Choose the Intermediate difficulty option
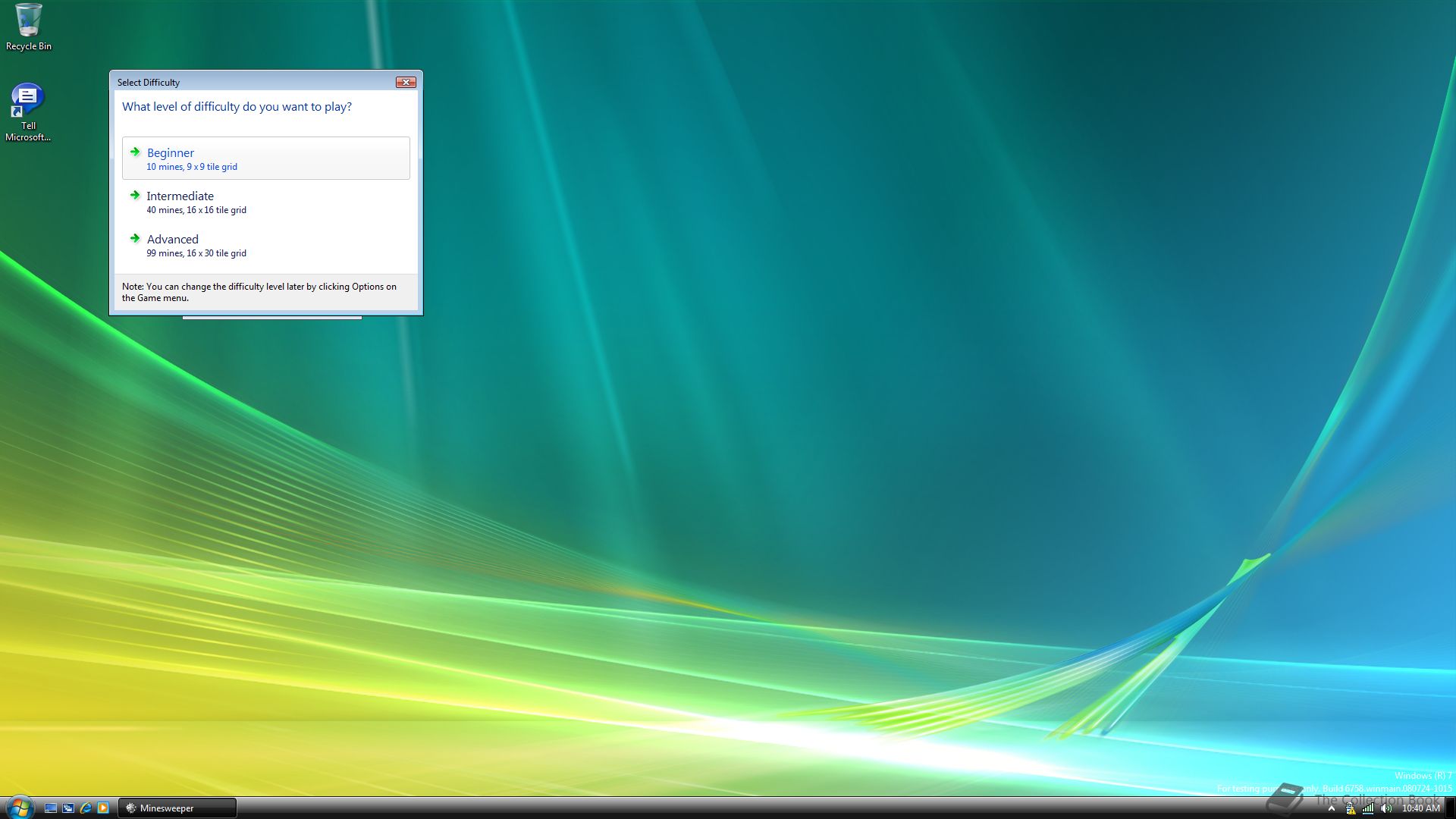The width and height of the screenshot is (1456, 819). tap(265, 202)
